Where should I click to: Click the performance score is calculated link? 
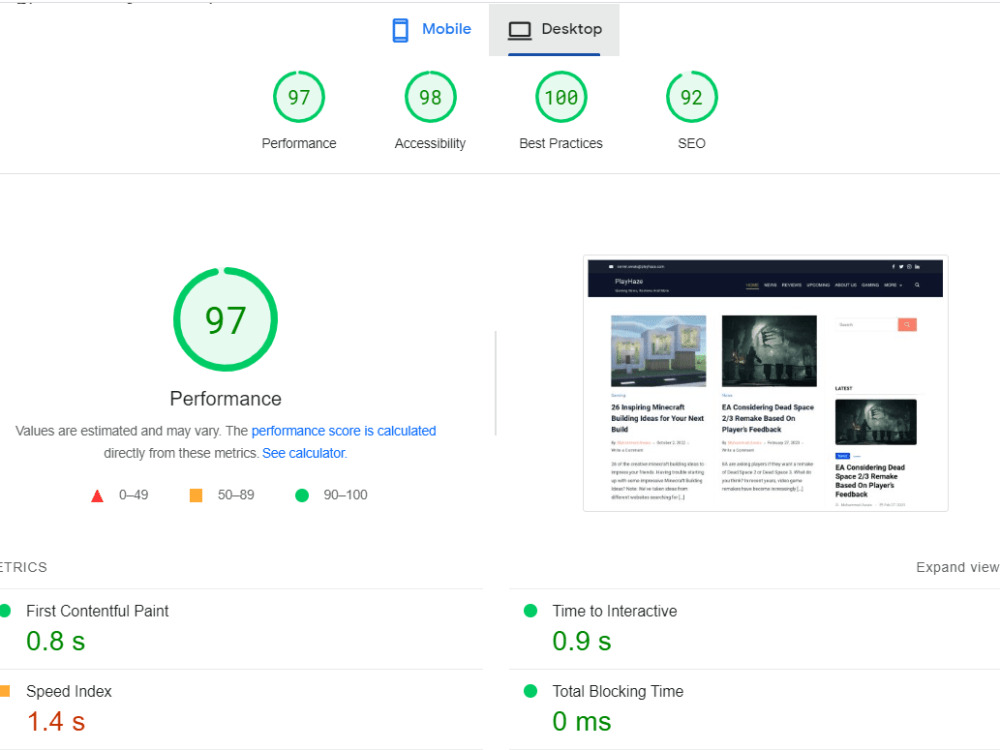(344, 431)
